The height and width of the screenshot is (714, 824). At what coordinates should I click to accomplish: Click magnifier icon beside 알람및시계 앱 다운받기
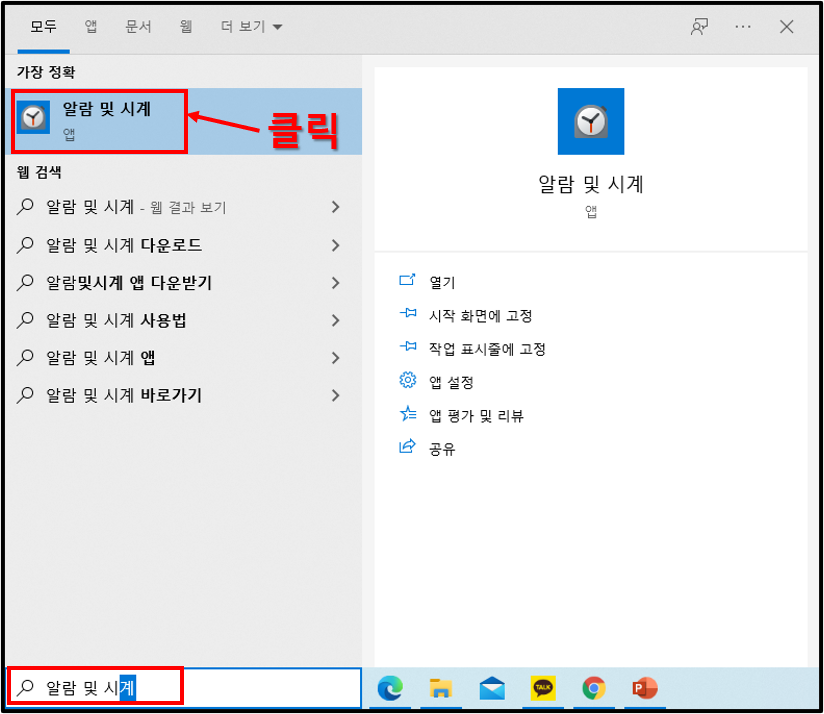pos(25,283)
